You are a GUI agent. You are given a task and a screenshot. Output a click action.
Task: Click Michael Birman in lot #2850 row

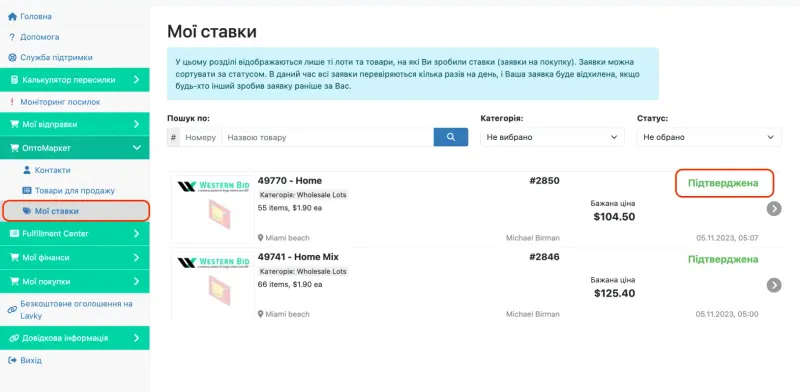tap(533, 238)
